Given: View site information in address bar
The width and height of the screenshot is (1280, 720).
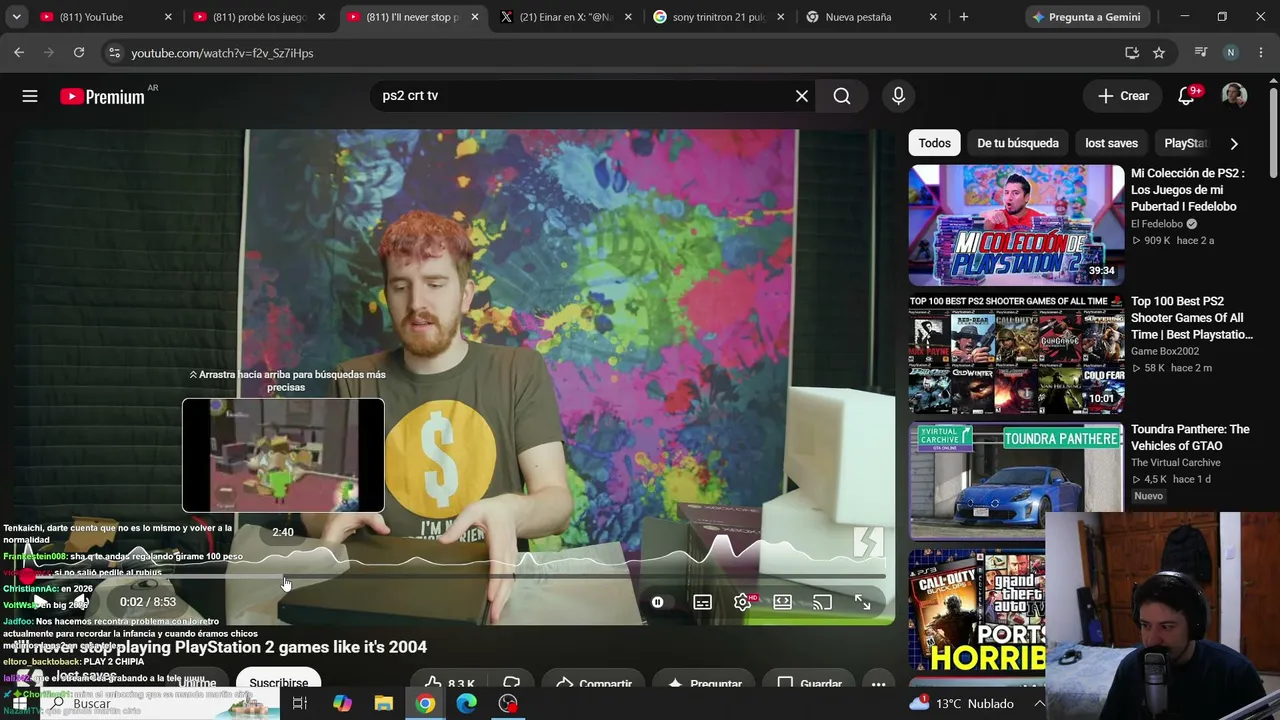Looking at the screenshot, I should coord(114,53).
